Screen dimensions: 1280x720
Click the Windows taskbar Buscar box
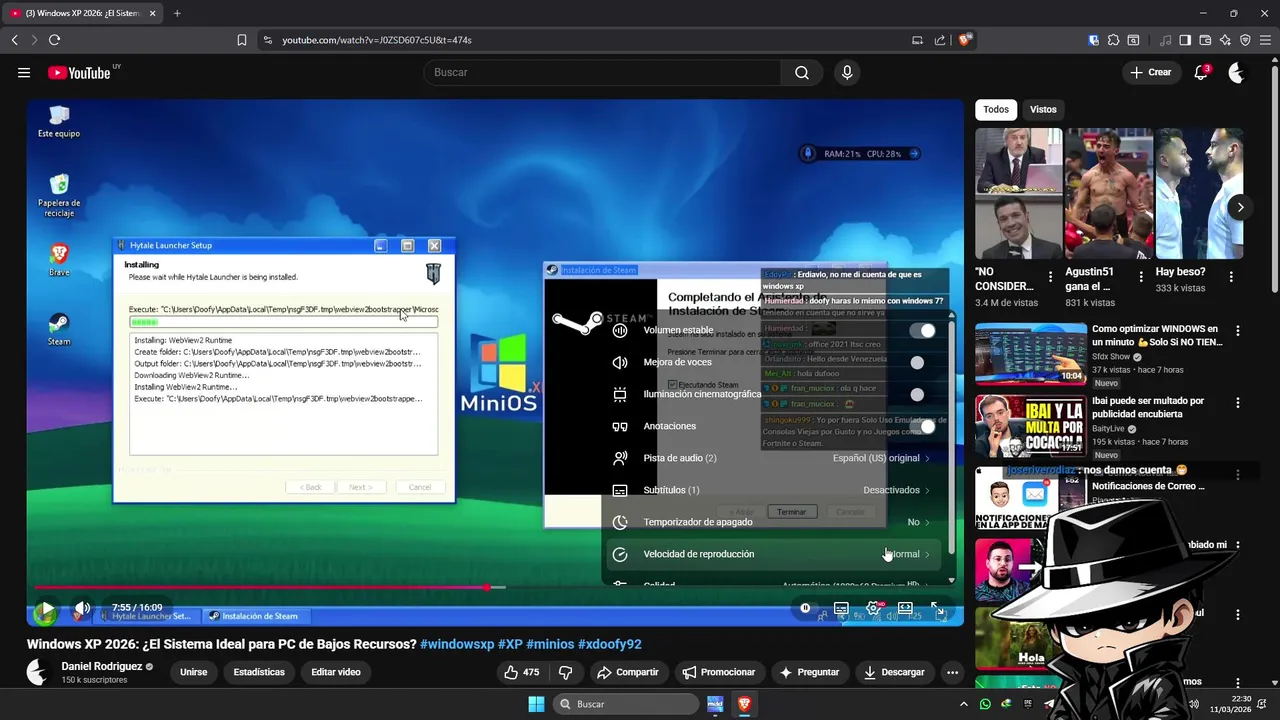tap(625, 704)
